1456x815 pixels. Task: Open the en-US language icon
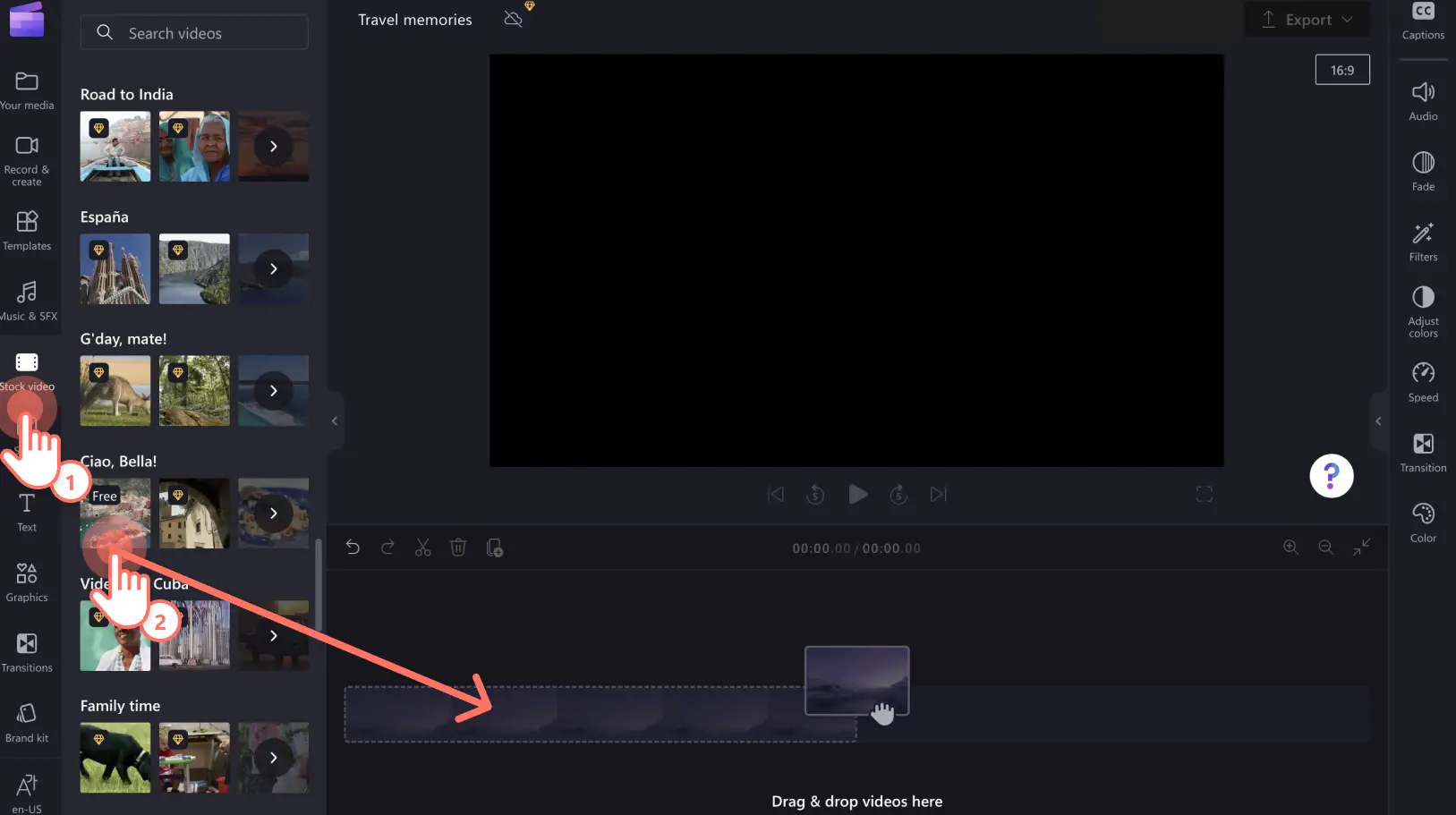tap(27, 794)
